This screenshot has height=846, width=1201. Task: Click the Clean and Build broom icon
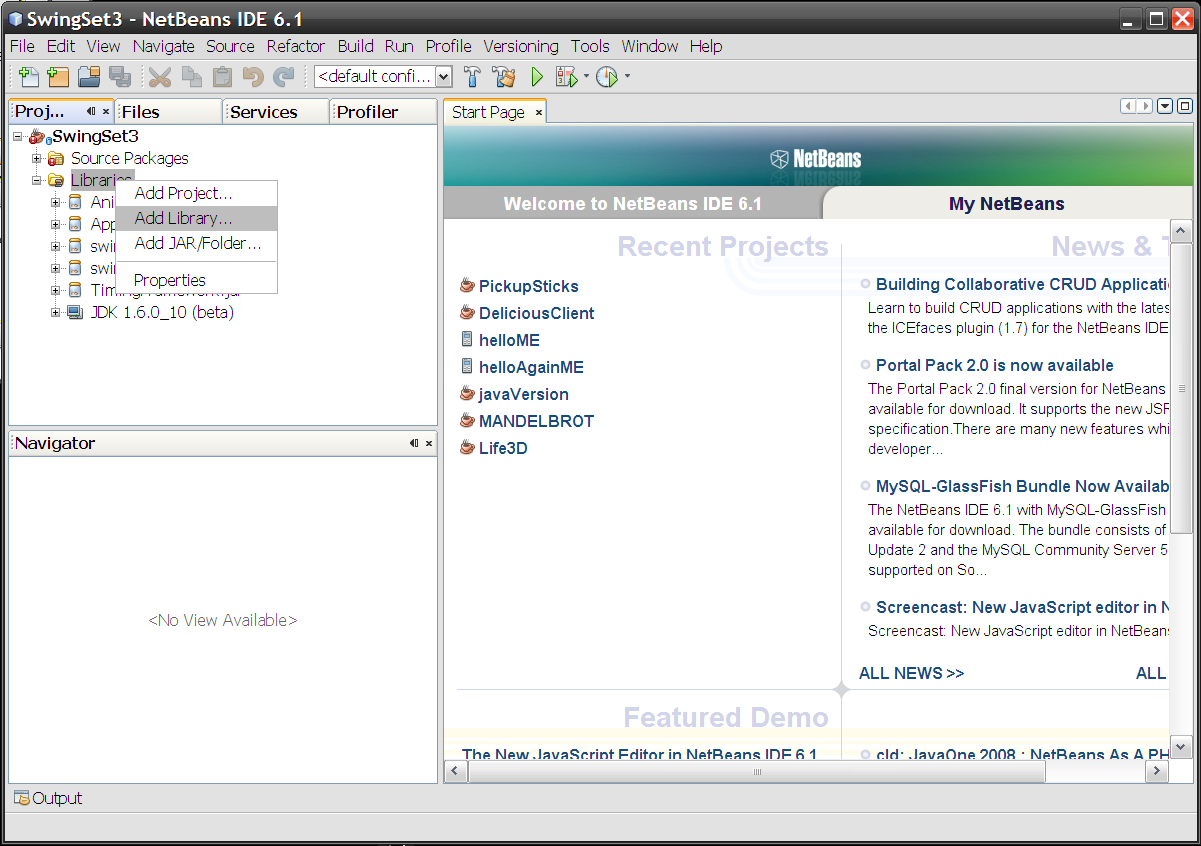click(504, 77)
